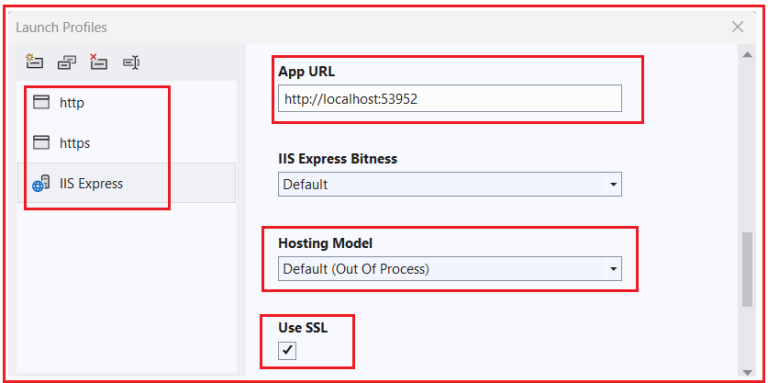Open the IIS Express Bitness dropdown
This screenshot has width=768, height=383.
click(450, 185)
